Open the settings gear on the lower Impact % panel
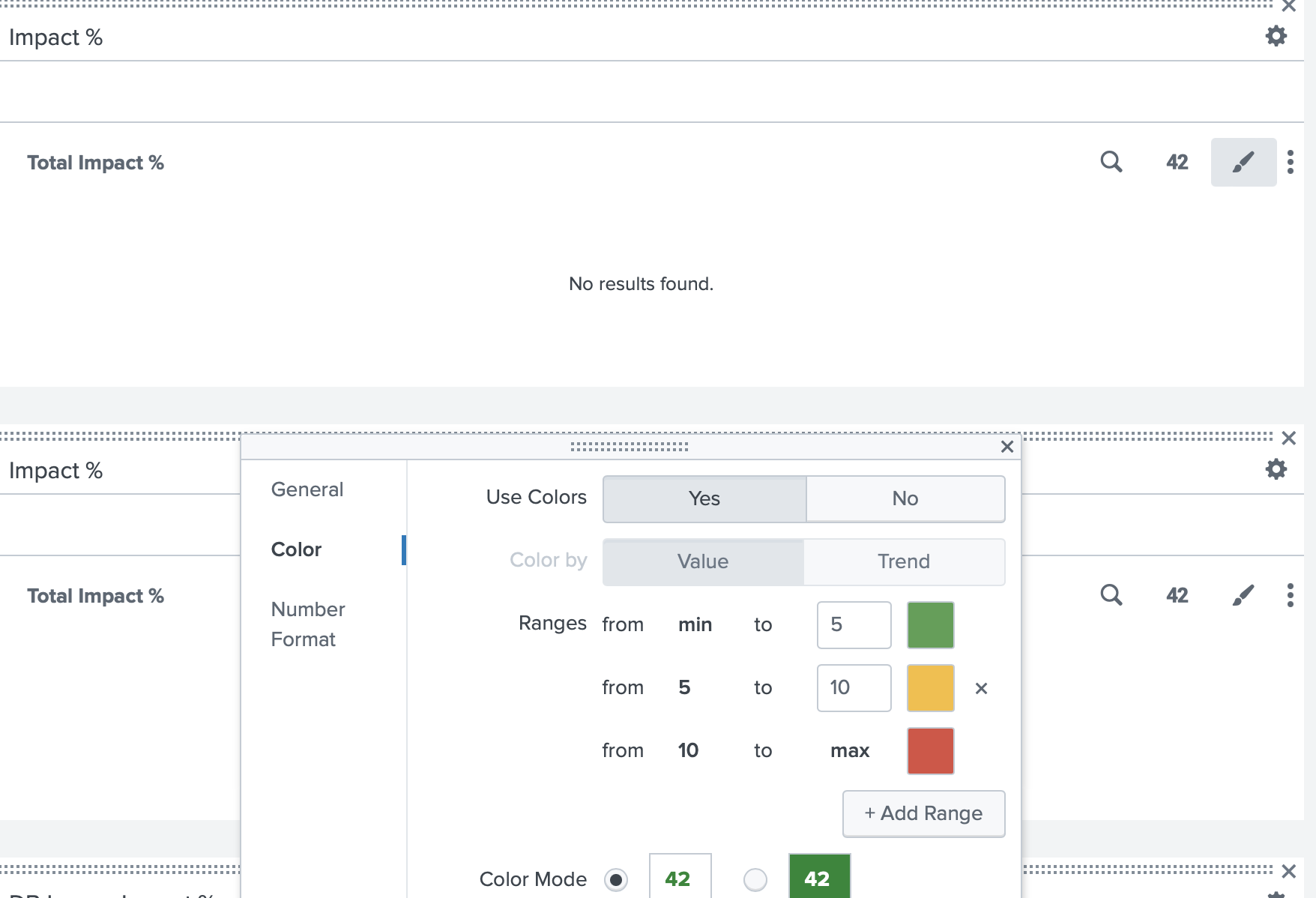The width and height of the screenshot is (1316, 898). pos(1276,469)
